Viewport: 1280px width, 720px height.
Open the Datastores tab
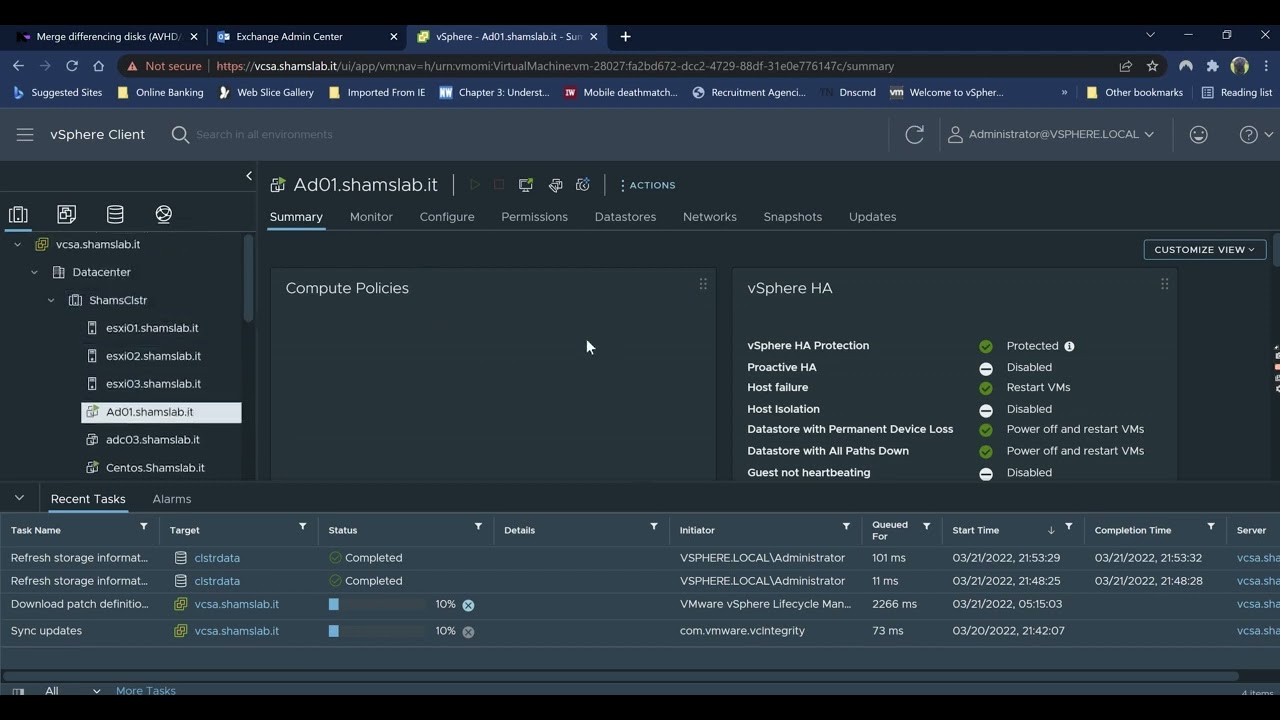click(x=625, y=217)
